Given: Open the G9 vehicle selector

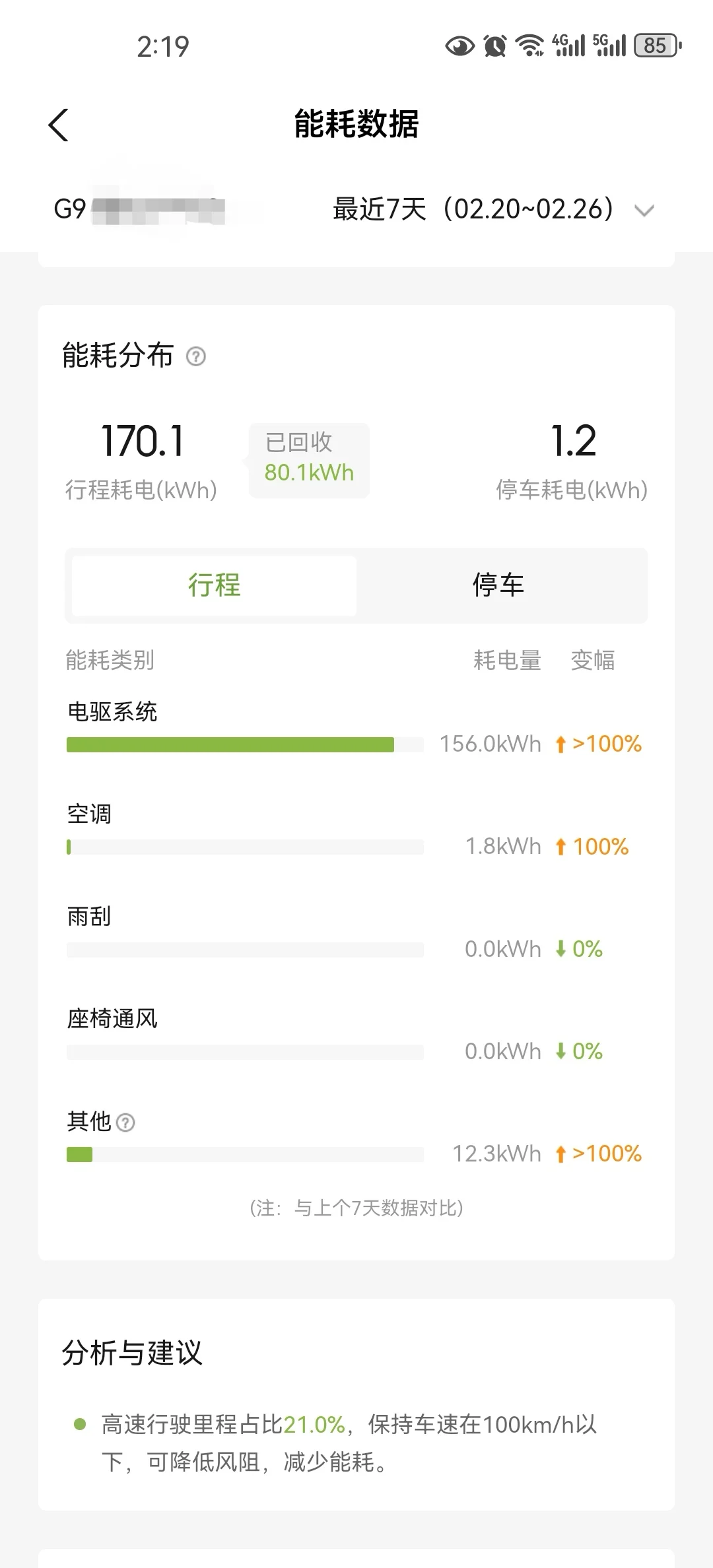Looking at the screenshot, I should tap(139, 209).
